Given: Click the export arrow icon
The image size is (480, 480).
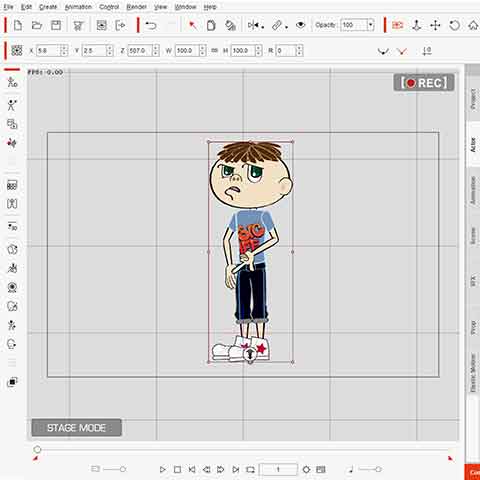Looking at the screenshot, I should point(120,25).
